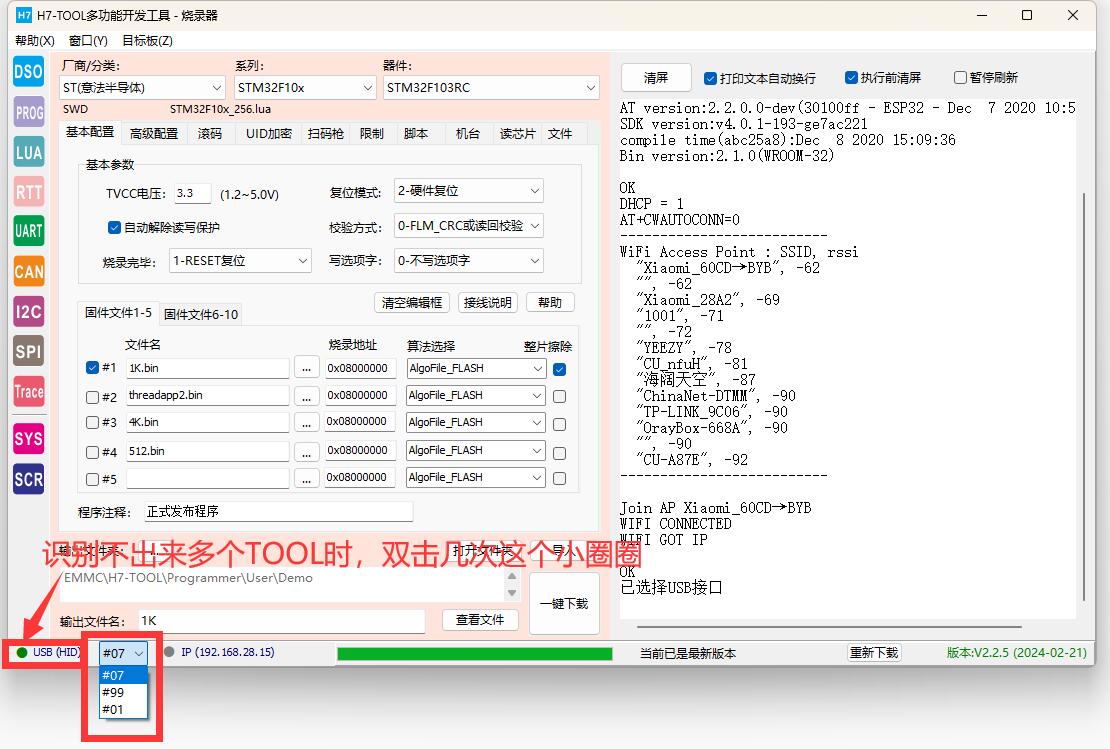Click the 清空编辑框 button

[x=412, y=303]
